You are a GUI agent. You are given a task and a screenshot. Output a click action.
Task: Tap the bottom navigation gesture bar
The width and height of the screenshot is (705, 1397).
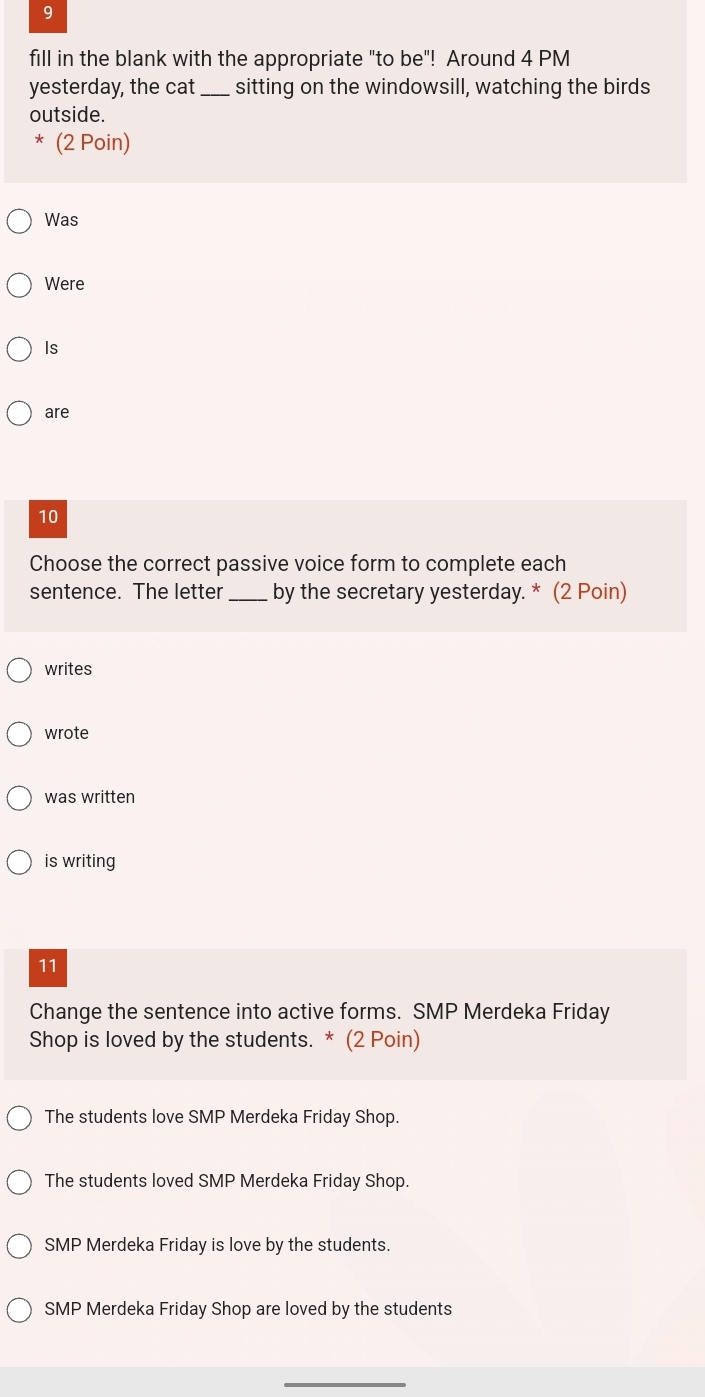[345, 1385]
